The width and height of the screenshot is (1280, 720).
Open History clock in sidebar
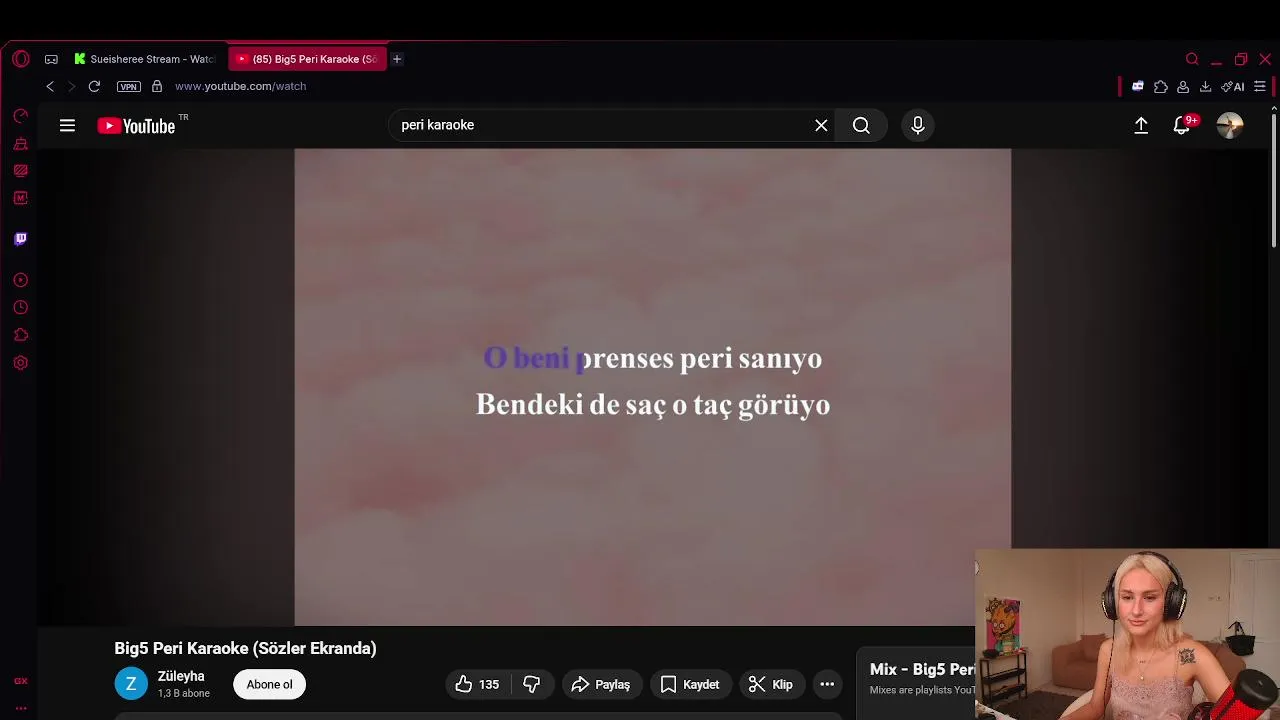point(21,308)
